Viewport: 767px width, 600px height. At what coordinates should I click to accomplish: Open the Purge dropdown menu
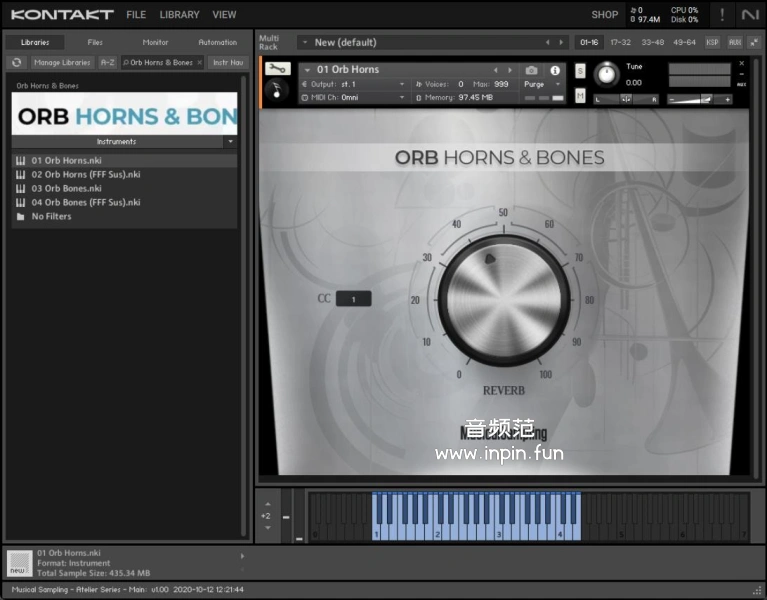click(x=540, y=84)
